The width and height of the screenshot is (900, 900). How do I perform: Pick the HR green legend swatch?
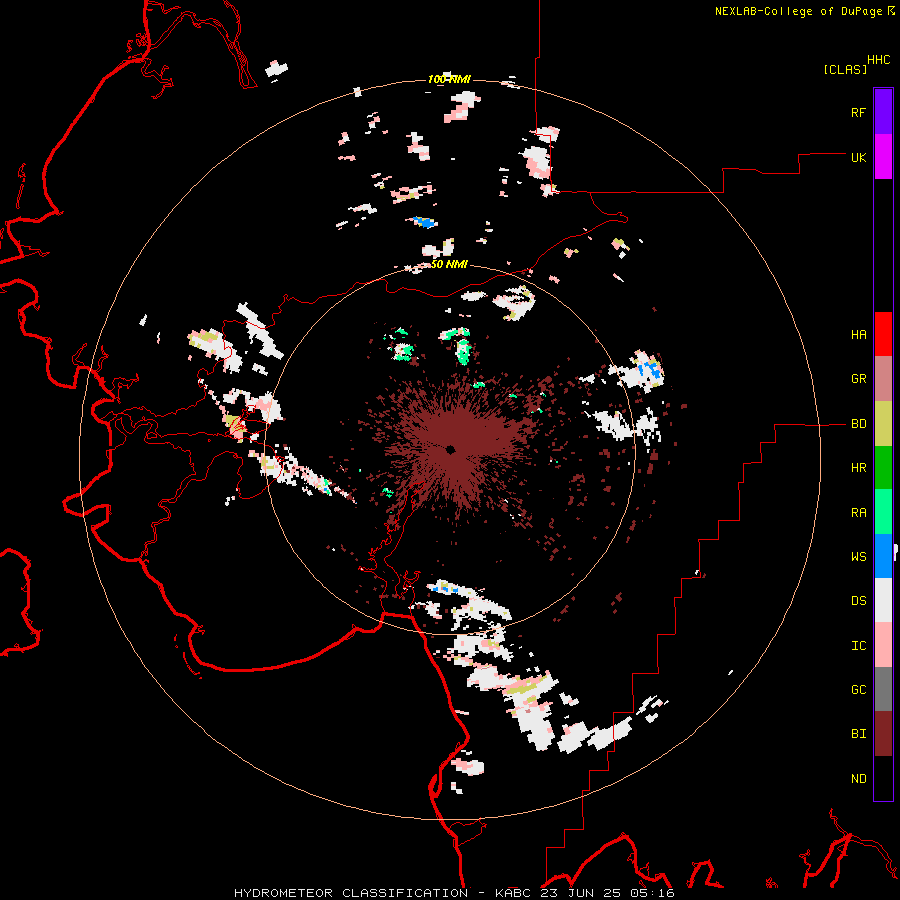click(x=883, y=468)
